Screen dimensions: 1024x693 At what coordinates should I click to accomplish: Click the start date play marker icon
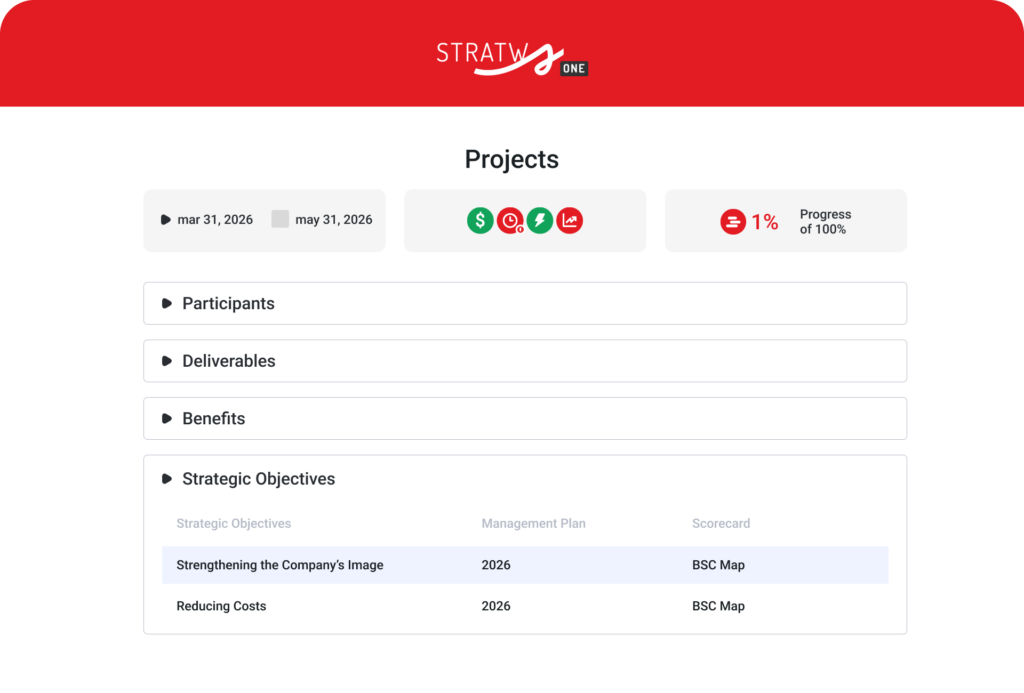pyautogui.click(x=166, y=220)
